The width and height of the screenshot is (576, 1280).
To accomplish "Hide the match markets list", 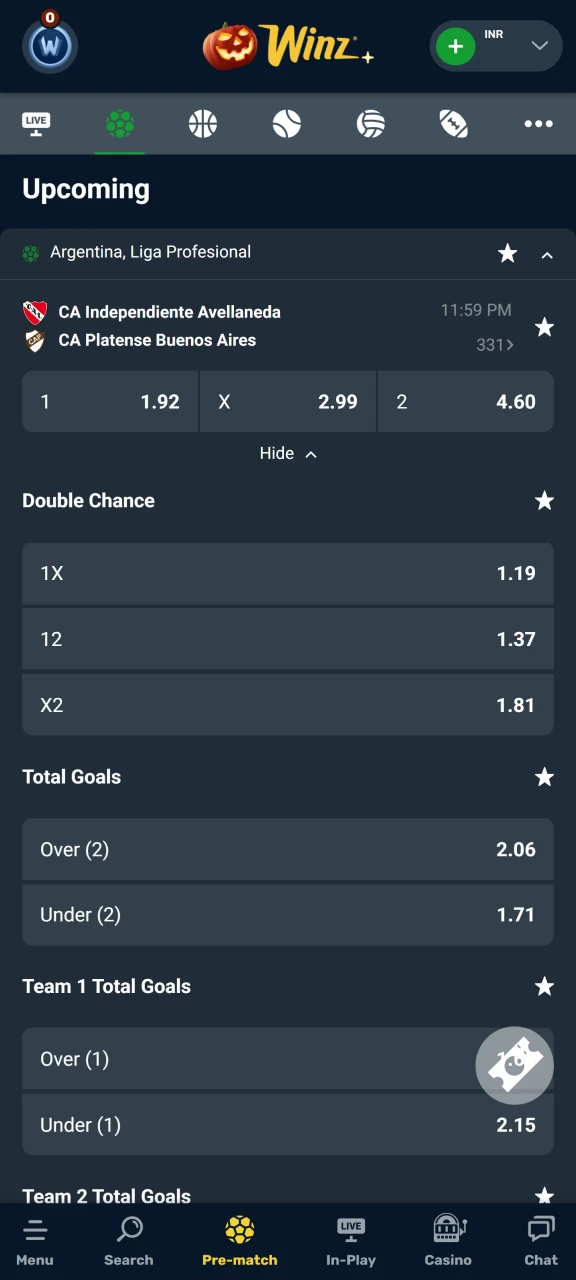I will coord(288,453).
